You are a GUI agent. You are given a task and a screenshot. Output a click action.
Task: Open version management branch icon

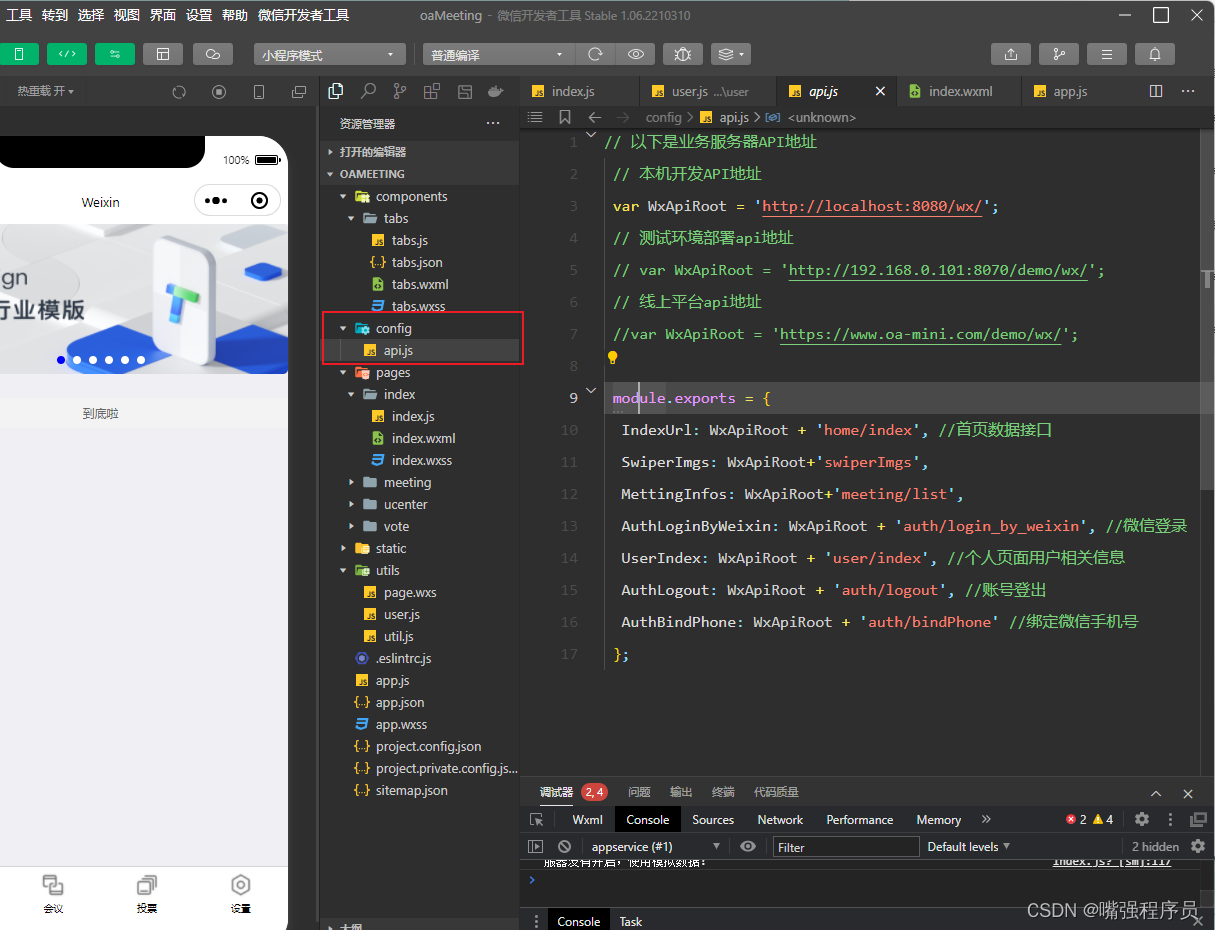pos(1059,54)
